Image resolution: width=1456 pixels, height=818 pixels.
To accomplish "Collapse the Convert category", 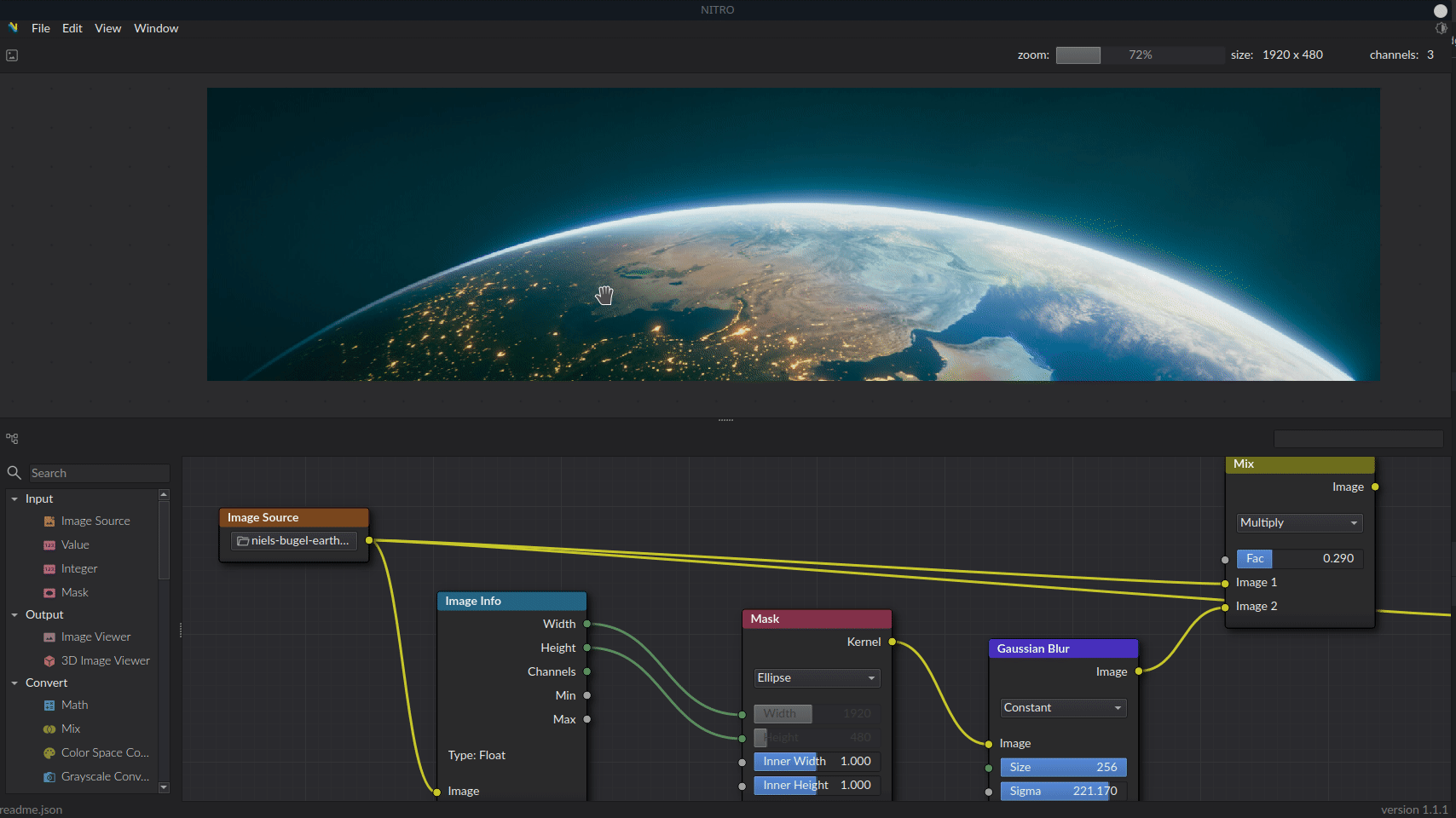I will 14,683.
